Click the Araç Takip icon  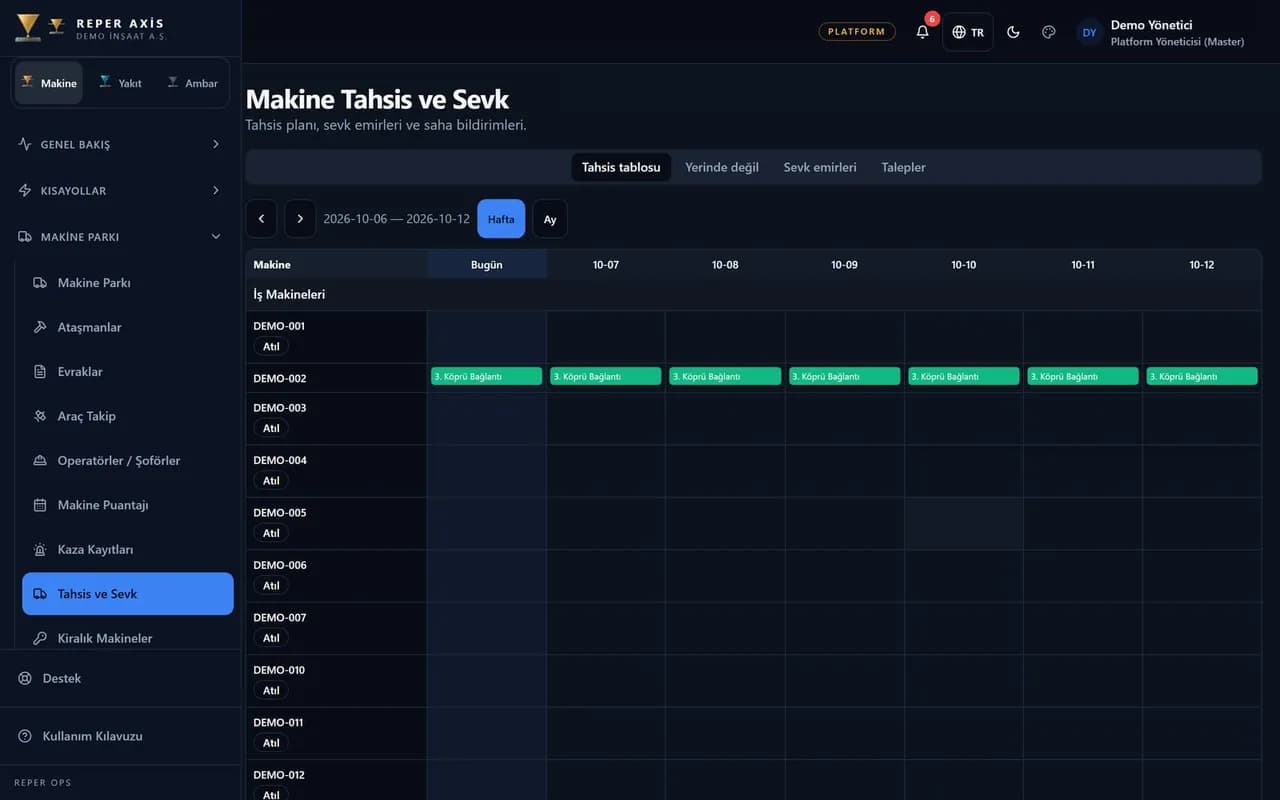coord(40,416)
